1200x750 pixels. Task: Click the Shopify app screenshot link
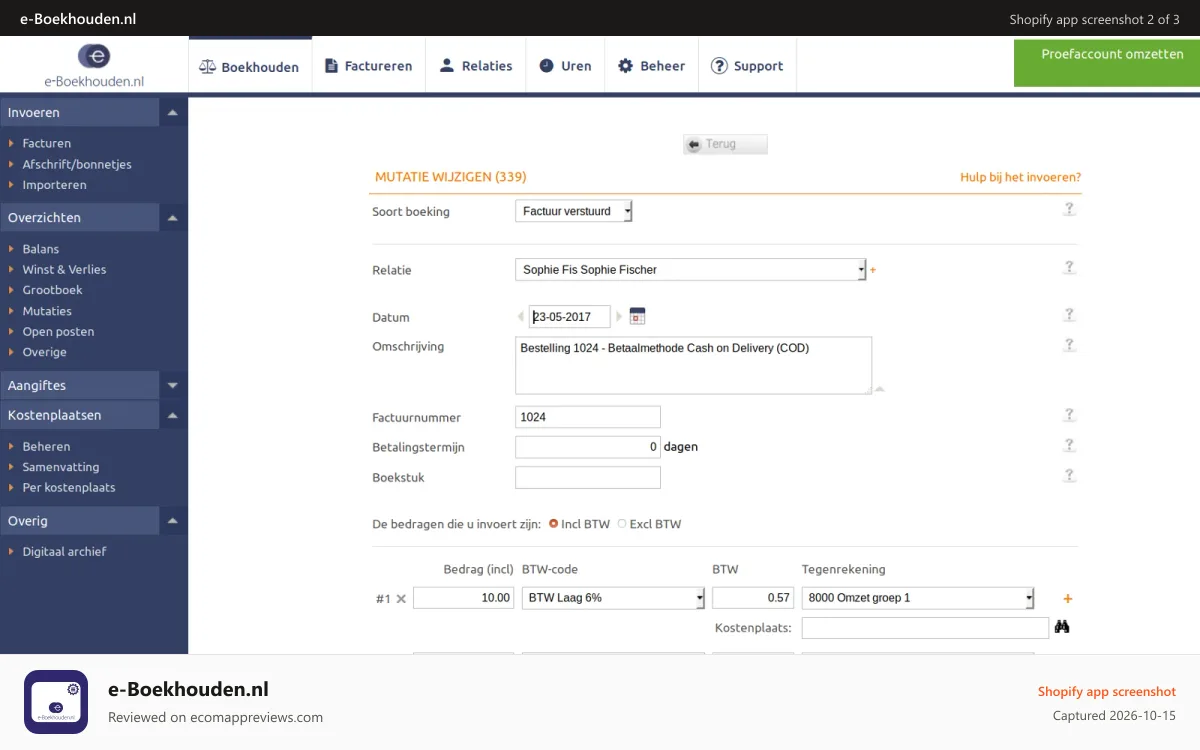1107,692
